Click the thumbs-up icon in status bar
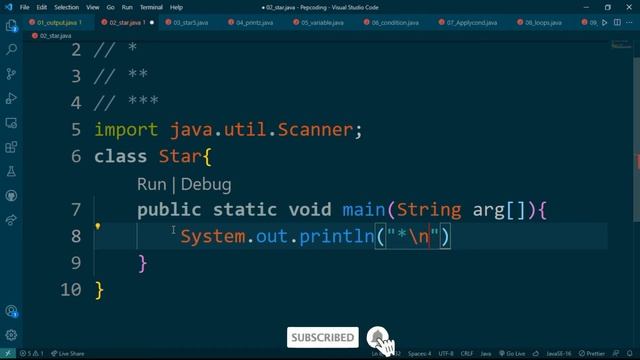640x360 pixels. (x=536, y=353)
